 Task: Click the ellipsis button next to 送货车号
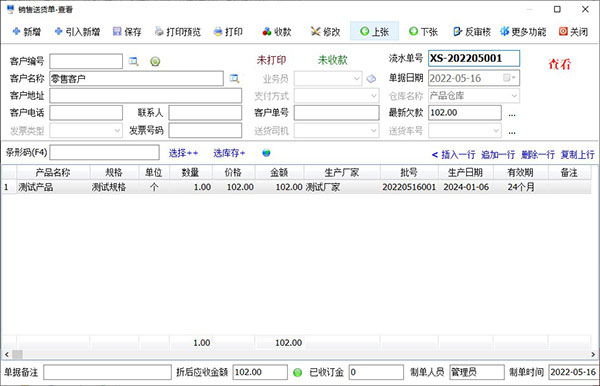point(512,132)
